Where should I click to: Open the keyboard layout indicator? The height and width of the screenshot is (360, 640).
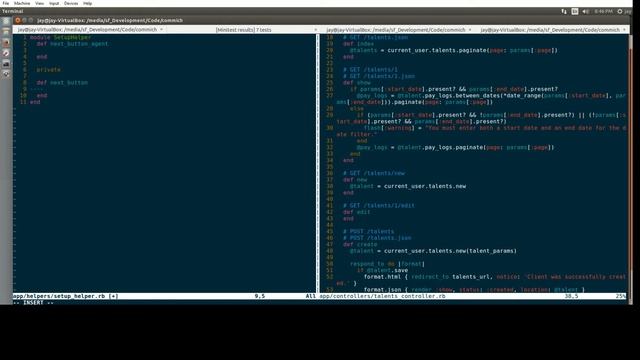click(575, 11)
